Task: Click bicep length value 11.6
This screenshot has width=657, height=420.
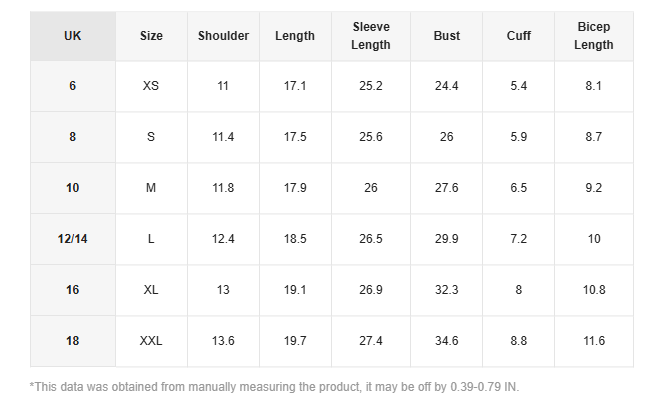Action: [x=594, y=341]
